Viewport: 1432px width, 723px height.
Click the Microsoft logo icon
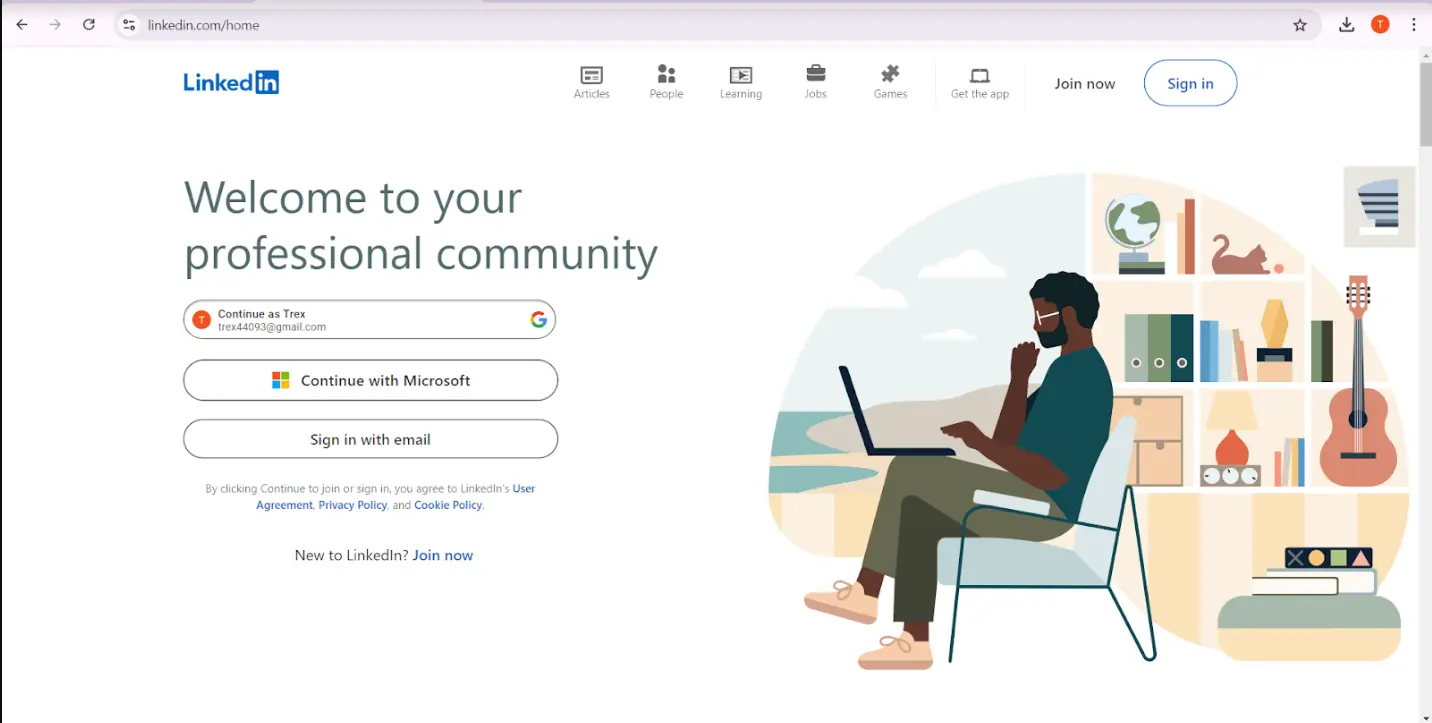click(283, 380)
